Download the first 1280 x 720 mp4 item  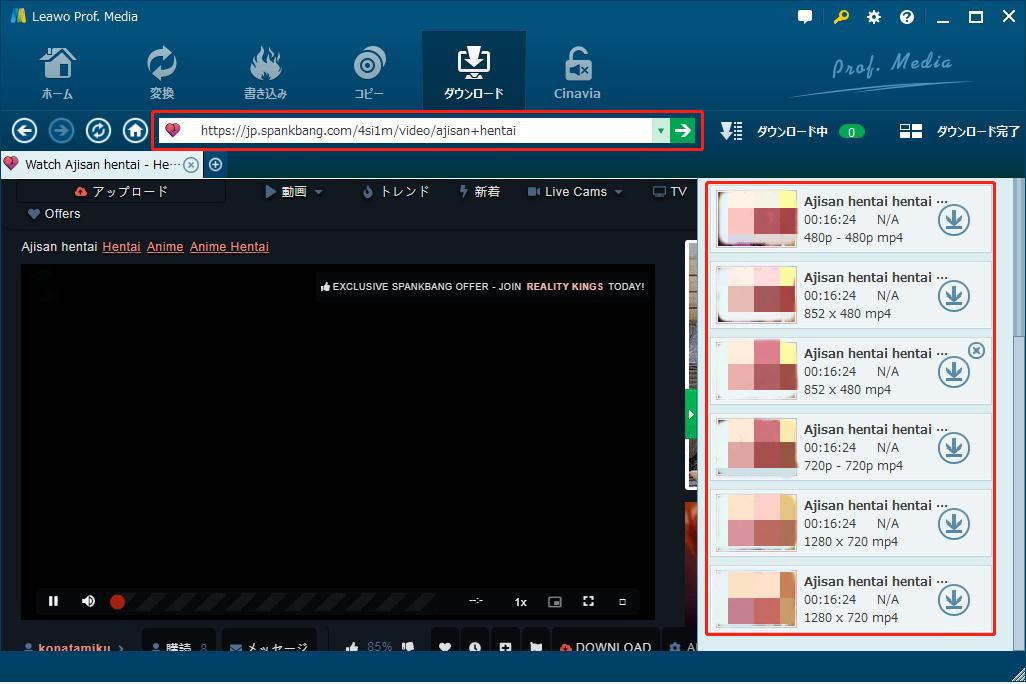(x=953, y=524)
